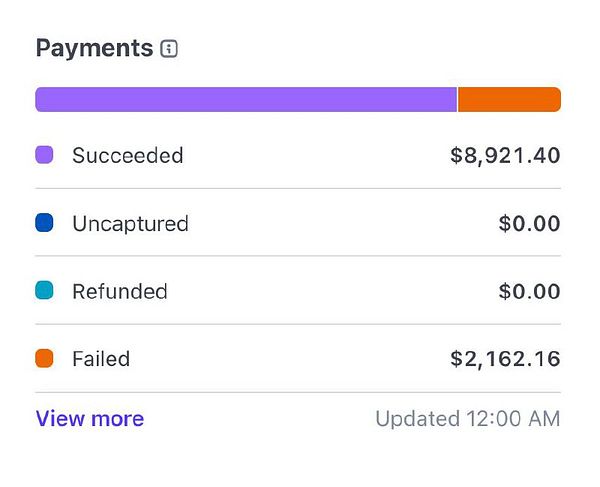Click the Refunded label
The image size is (600, 487).
coord(120,291)
